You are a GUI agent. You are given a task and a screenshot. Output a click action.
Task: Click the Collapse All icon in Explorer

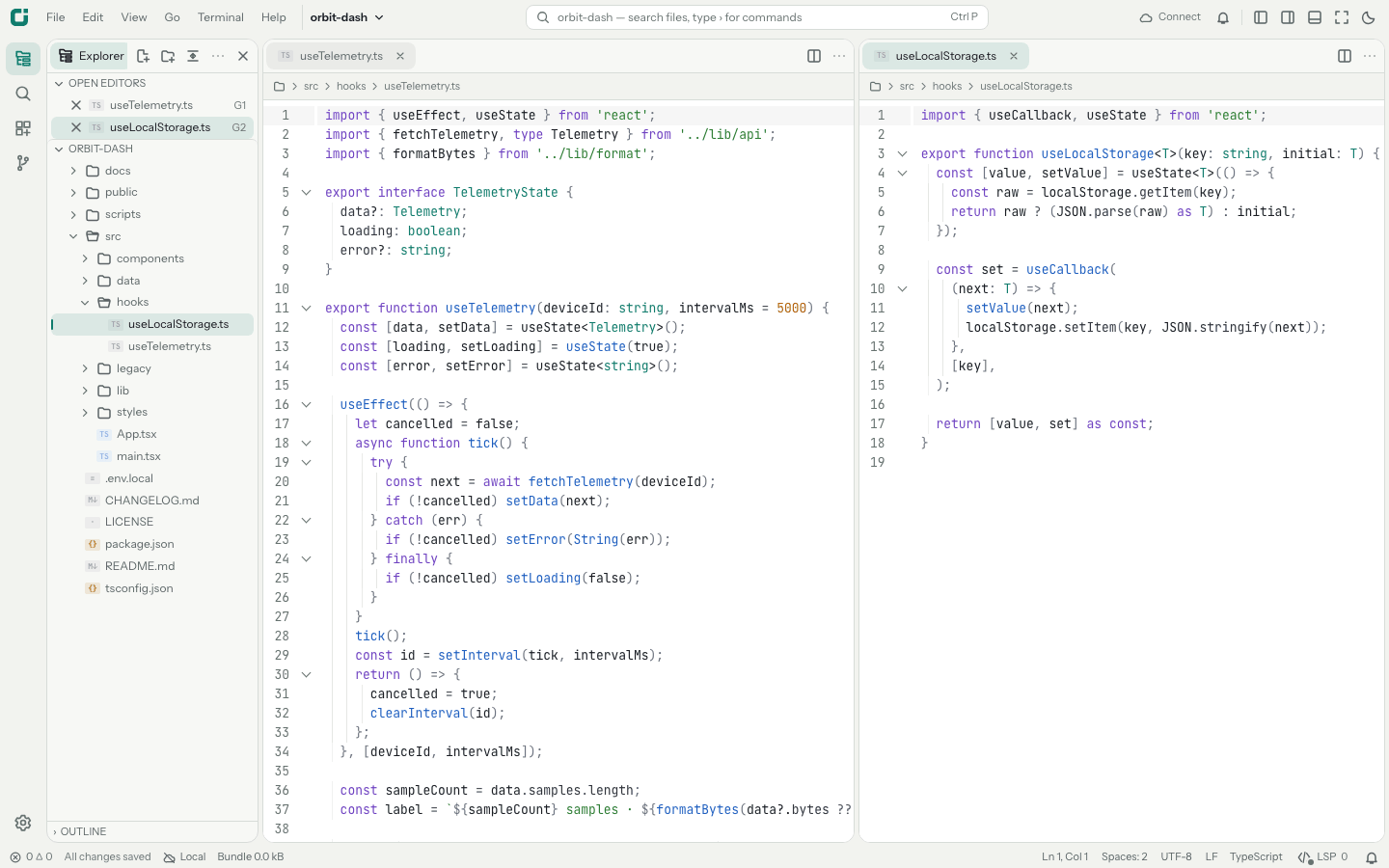pos(193,56)
